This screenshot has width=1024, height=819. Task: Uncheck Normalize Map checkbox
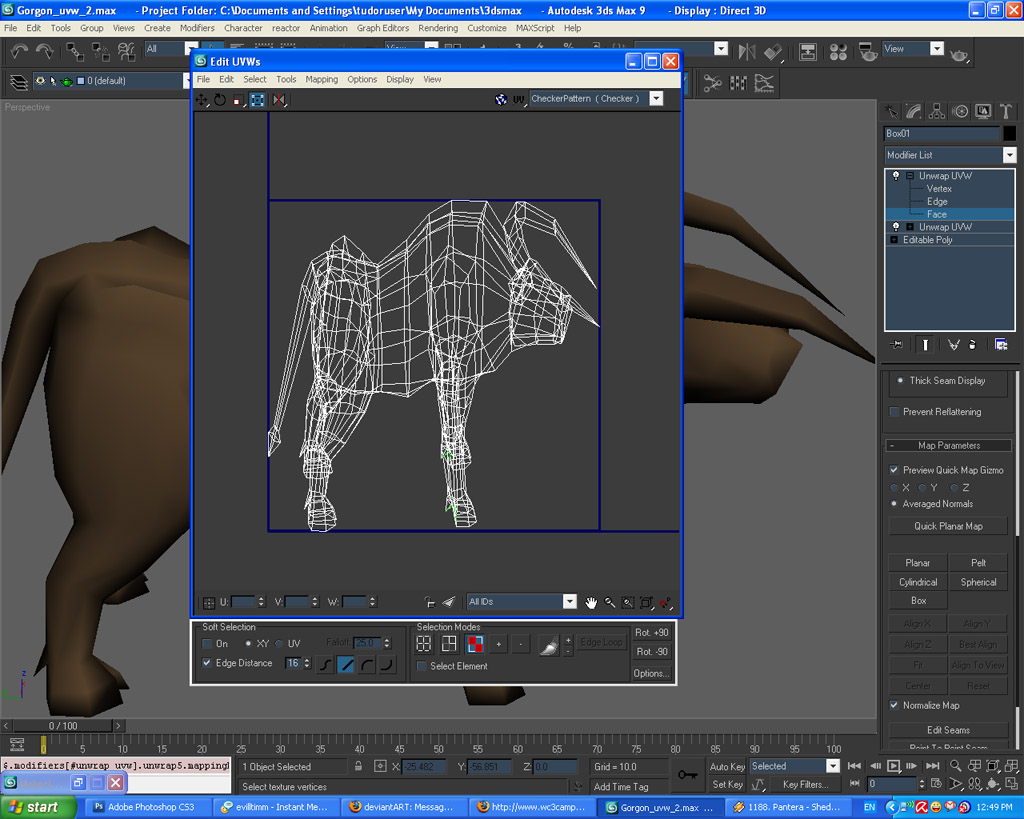tap(894, 705)
